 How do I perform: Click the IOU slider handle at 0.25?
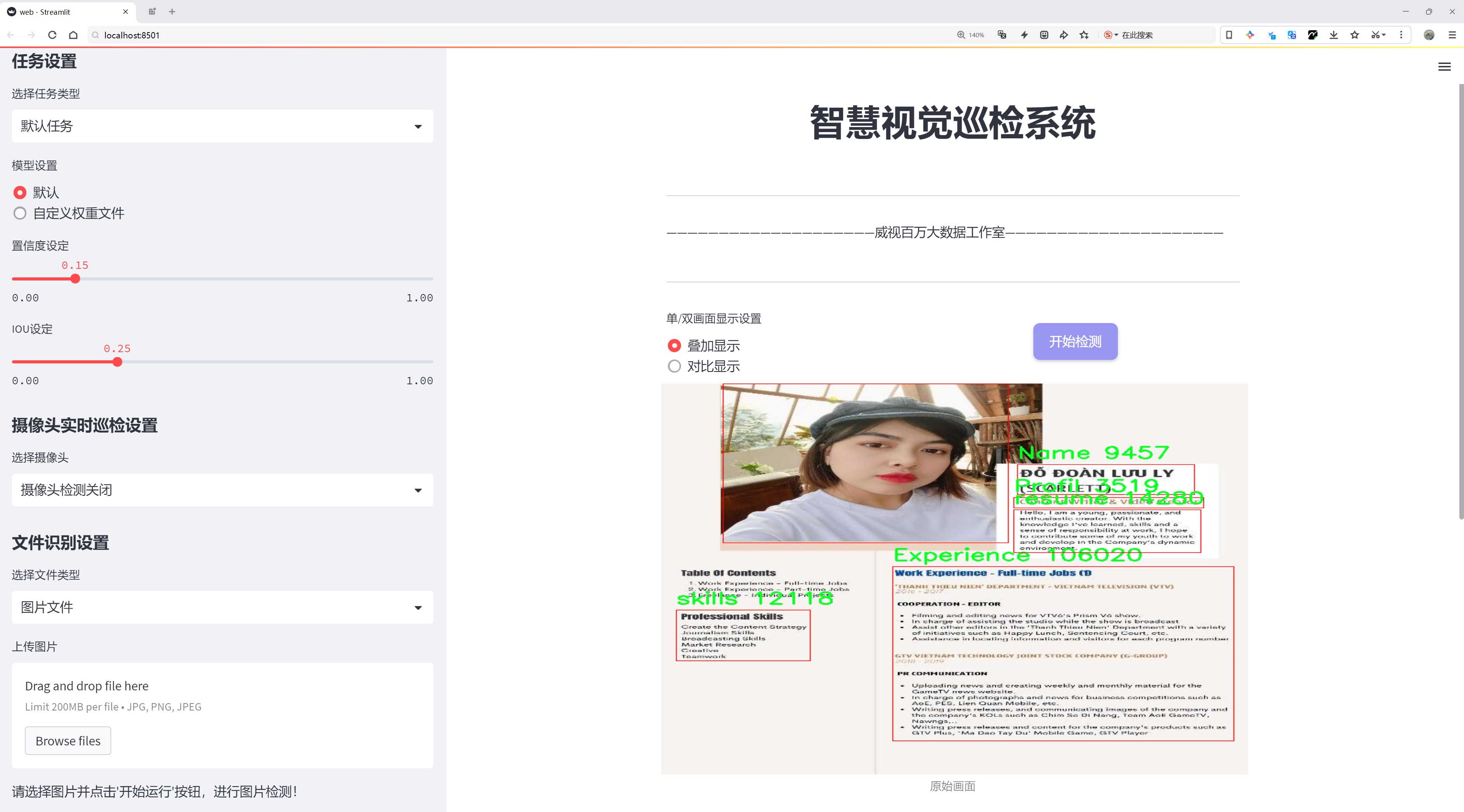click(x=117, y=362)
